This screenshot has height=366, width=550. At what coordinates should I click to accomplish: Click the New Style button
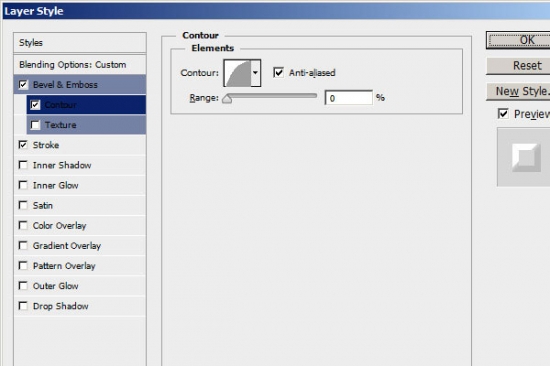518,91
